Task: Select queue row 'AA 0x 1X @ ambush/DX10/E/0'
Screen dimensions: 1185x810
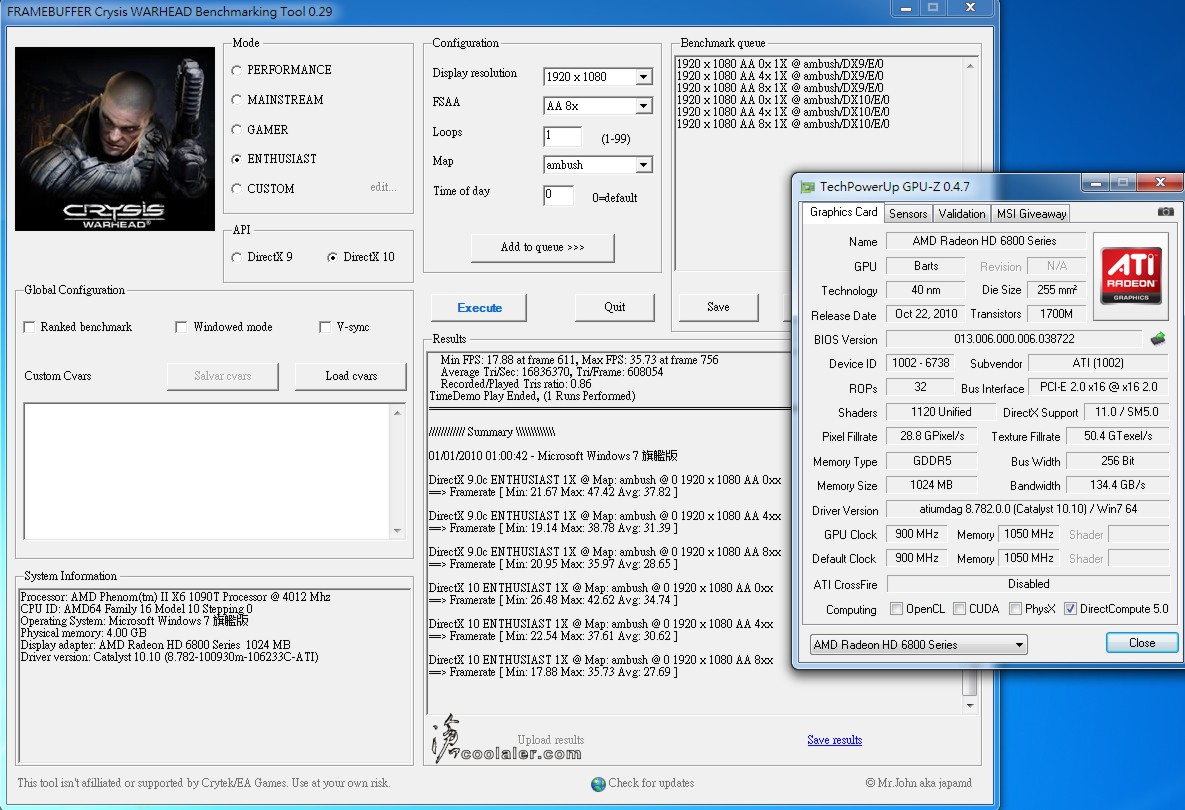Action: (x=783, y=100)
